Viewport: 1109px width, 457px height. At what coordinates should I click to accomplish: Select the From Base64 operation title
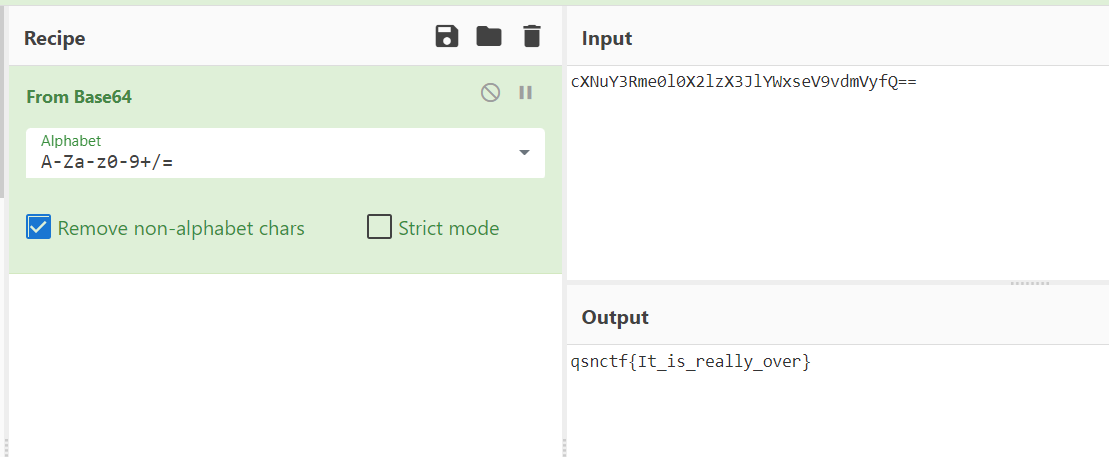79,97
